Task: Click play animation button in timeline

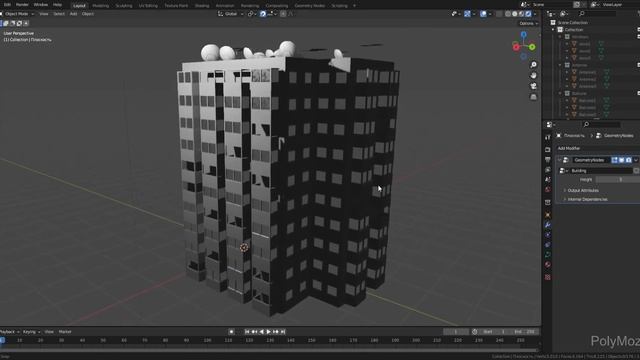Action: click(269, 332)
